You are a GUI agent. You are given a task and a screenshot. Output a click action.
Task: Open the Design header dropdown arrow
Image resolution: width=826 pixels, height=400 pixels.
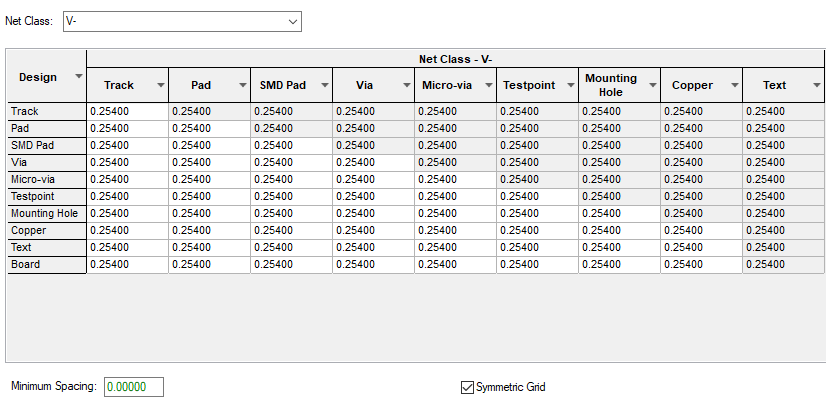pyautogui.click(x=78, y=77)
